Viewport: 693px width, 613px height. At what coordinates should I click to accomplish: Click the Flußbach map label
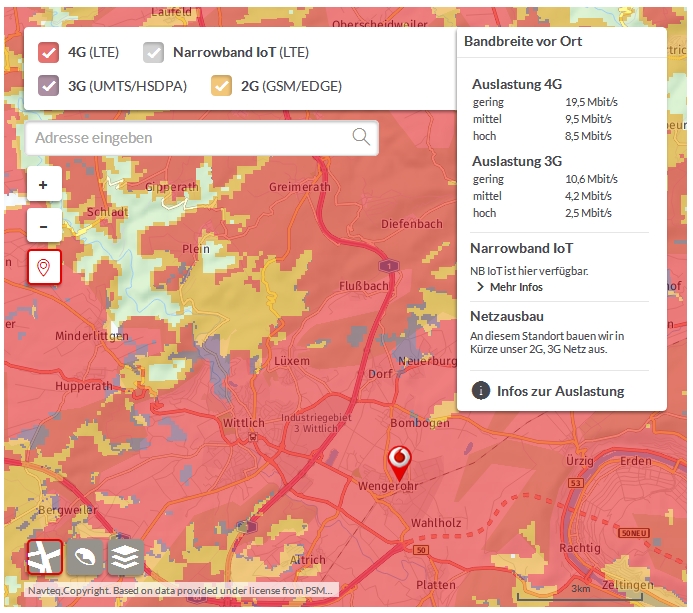click(x=363, y=286)
